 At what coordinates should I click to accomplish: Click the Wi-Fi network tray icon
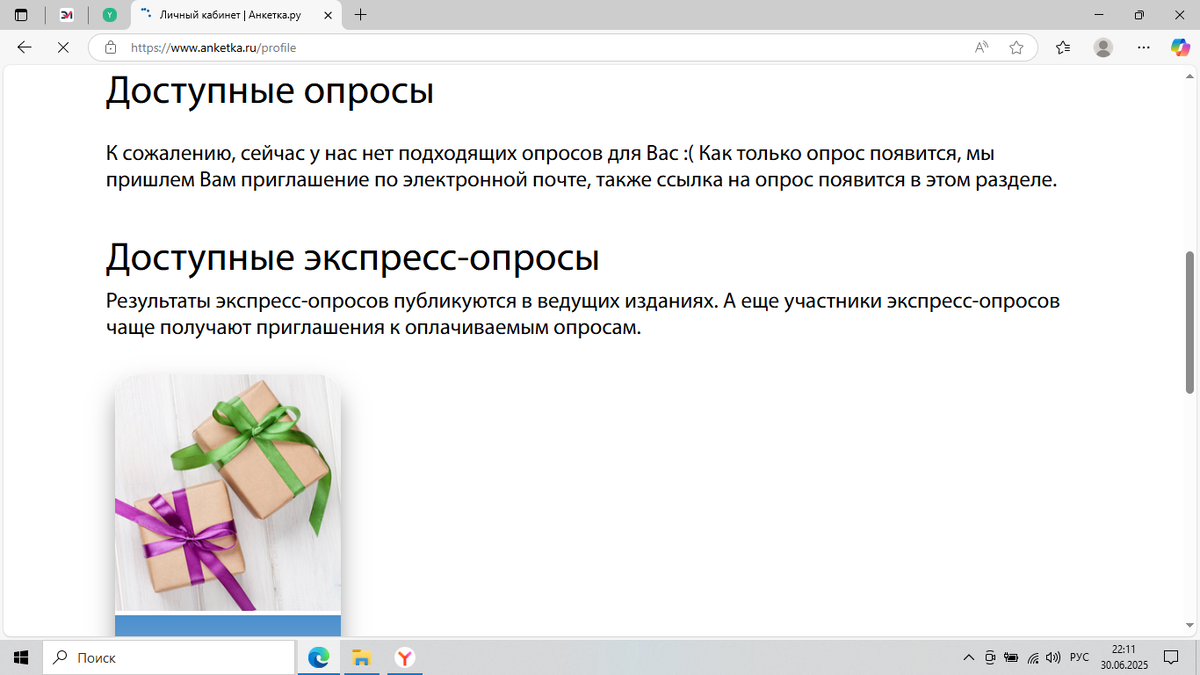click(1032, 657)
